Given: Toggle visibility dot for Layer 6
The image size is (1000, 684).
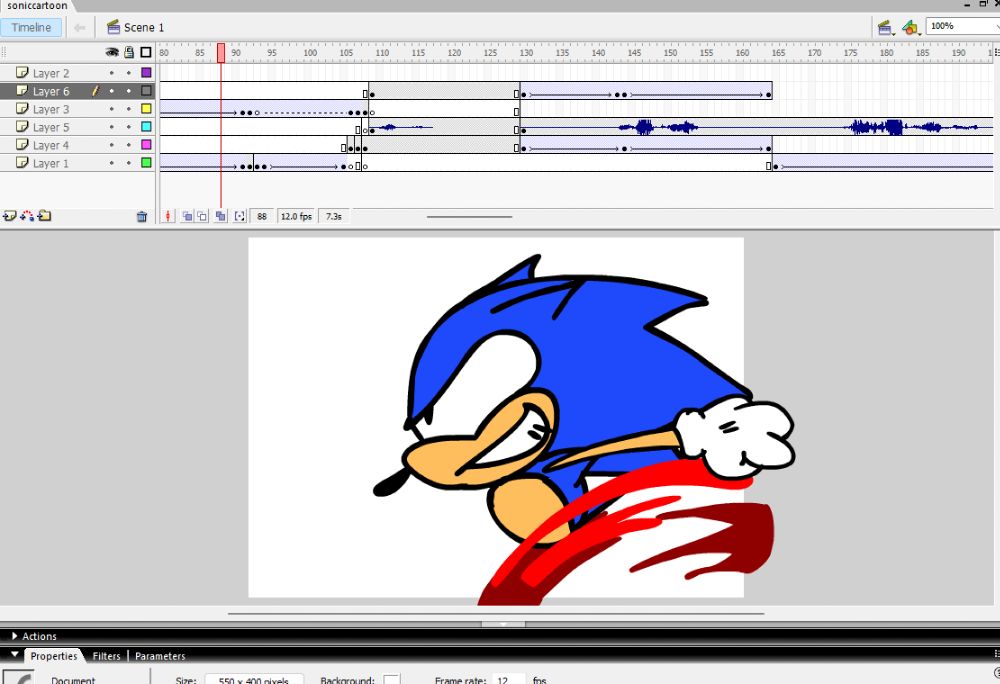Looking at the screenshot, I should (x=112, y=91).
